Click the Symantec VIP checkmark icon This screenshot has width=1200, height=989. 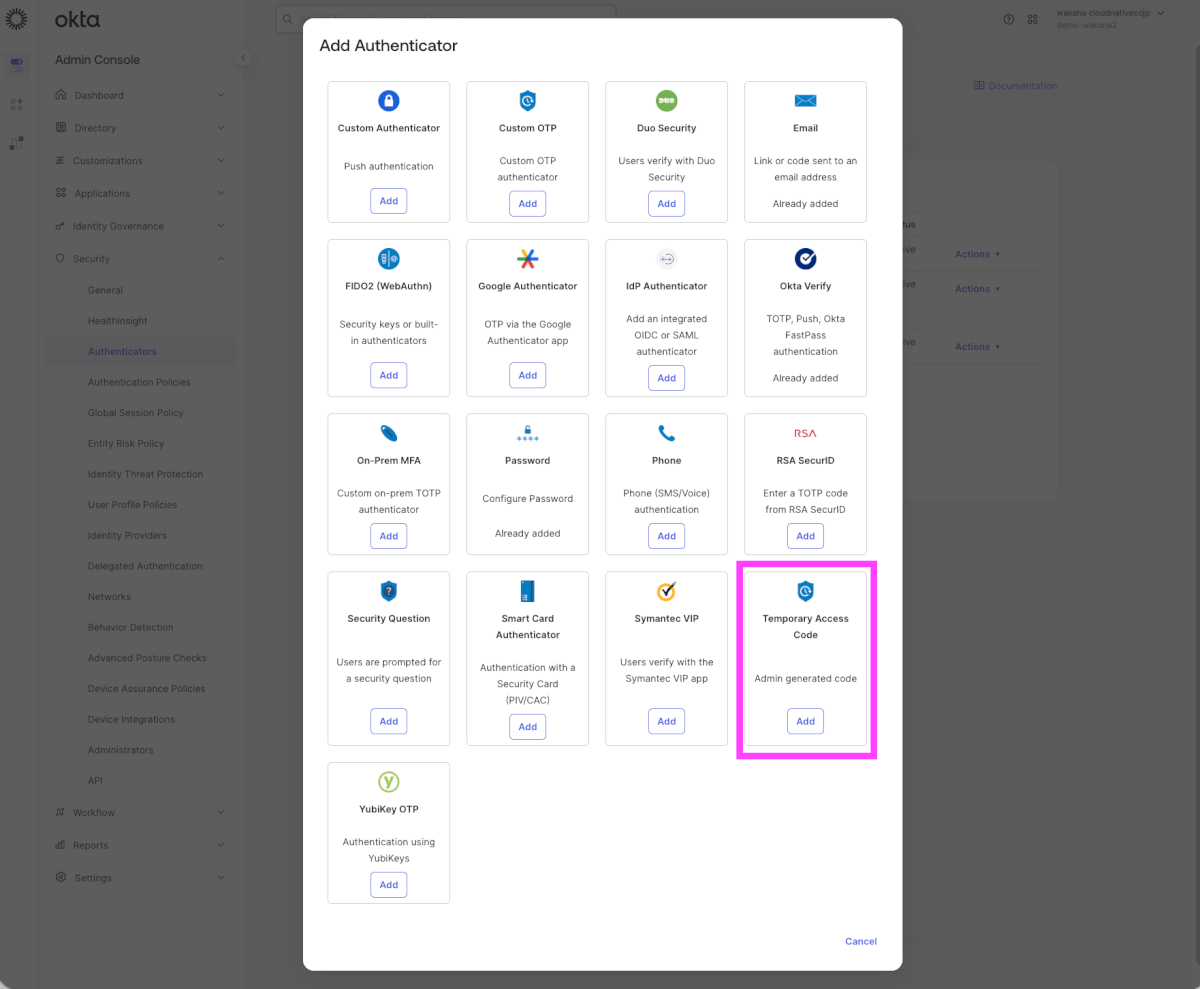(666, 591)
